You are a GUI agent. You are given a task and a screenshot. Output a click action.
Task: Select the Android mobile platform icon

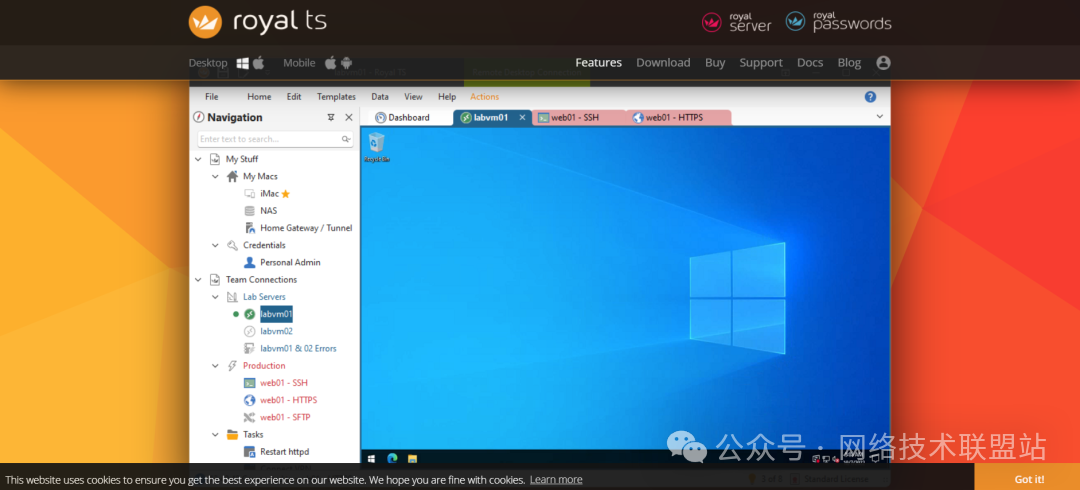[346, 63]
